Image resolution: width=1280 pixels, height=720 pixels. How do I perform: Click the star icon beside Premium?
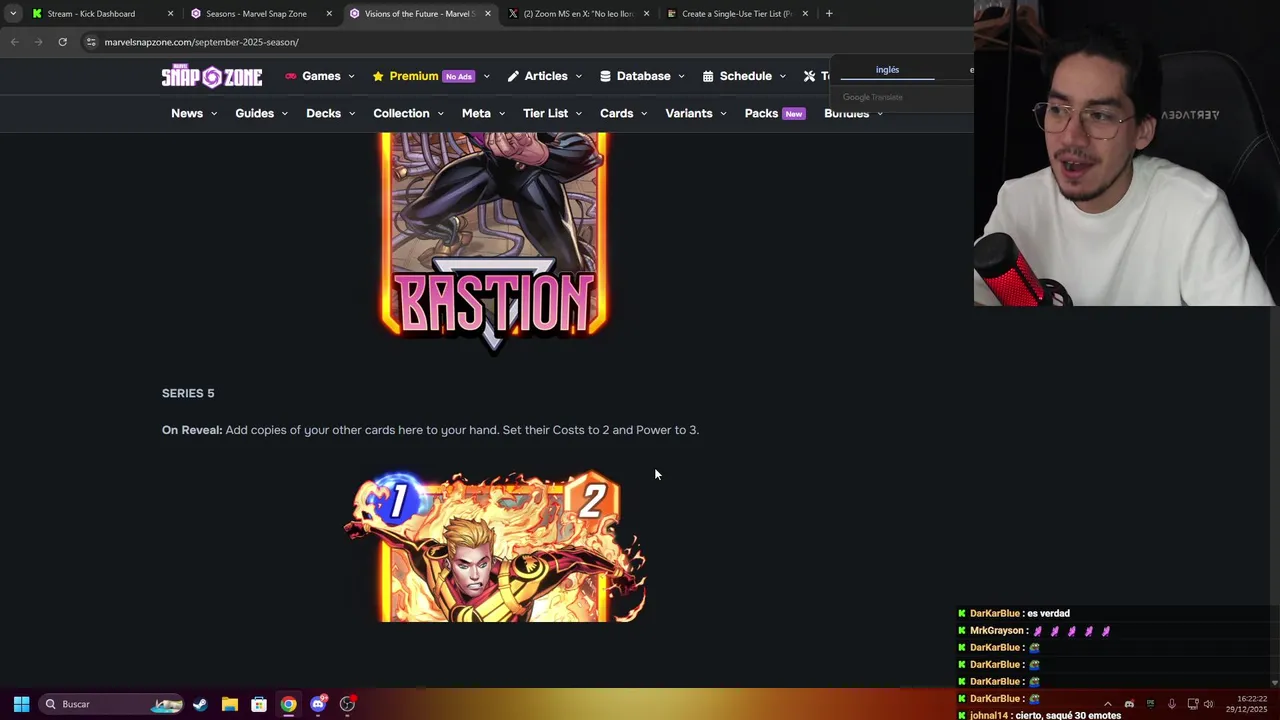point(378,76)
